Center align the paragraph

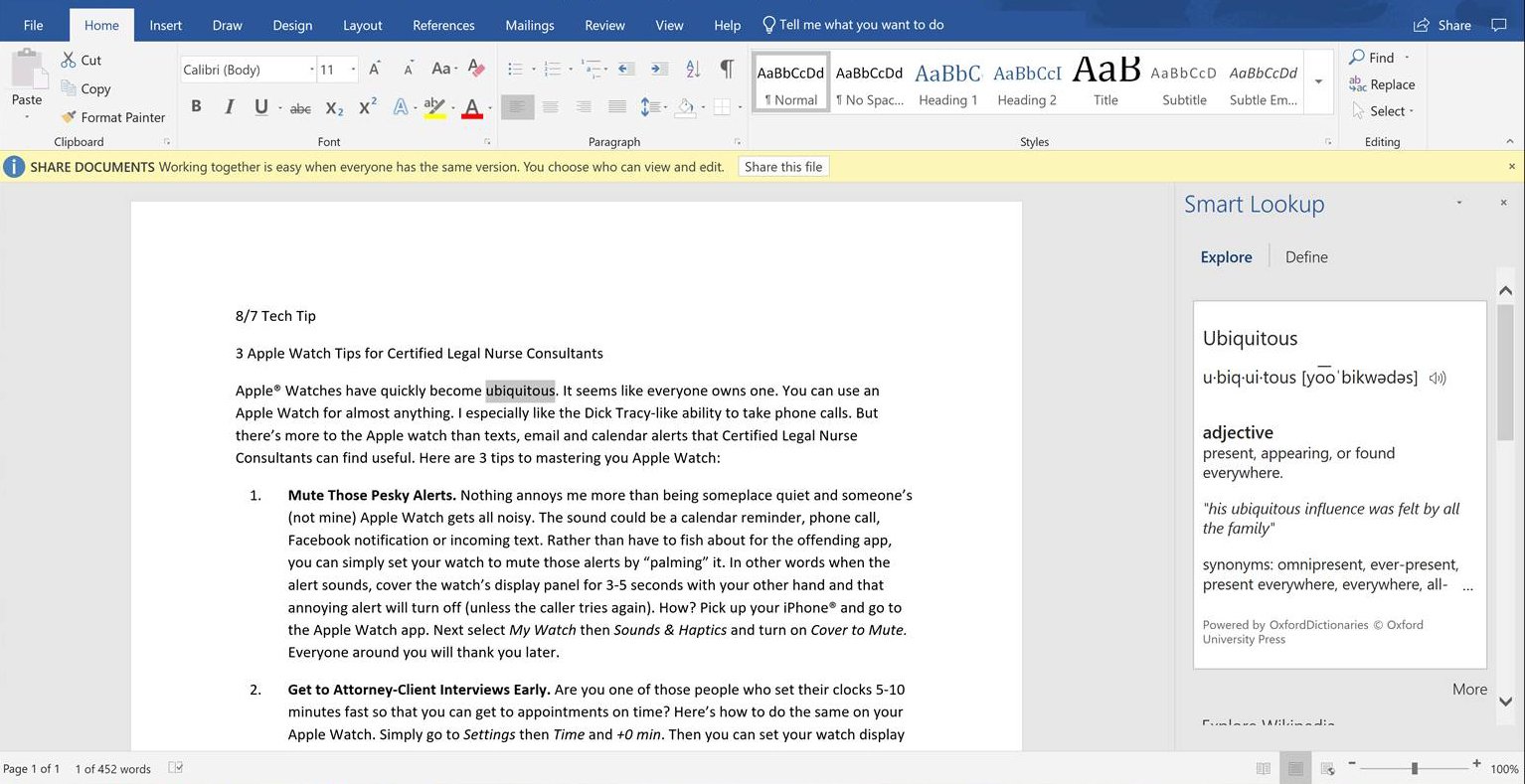[550, 106]
